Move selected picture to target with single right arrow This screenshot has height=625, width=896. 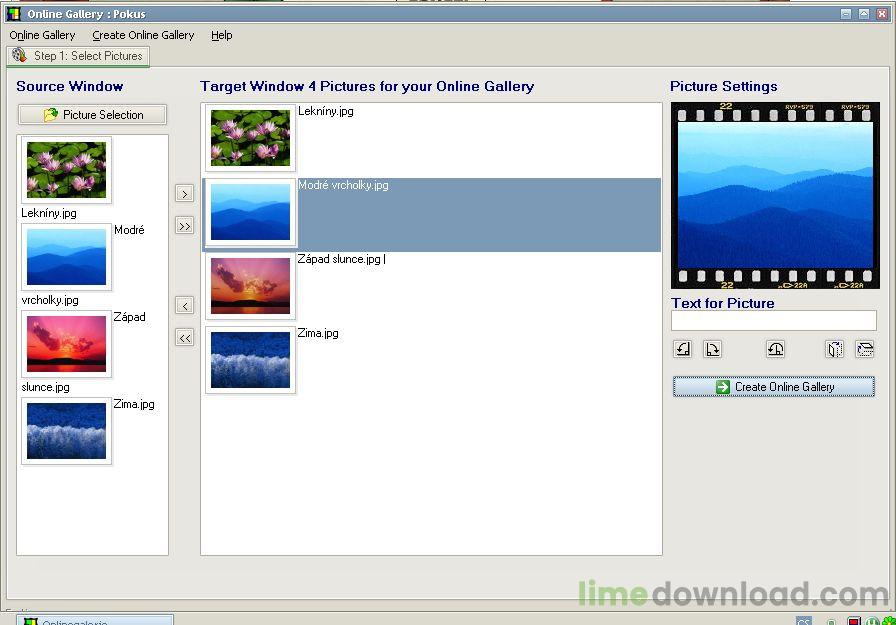pos(184,194)
